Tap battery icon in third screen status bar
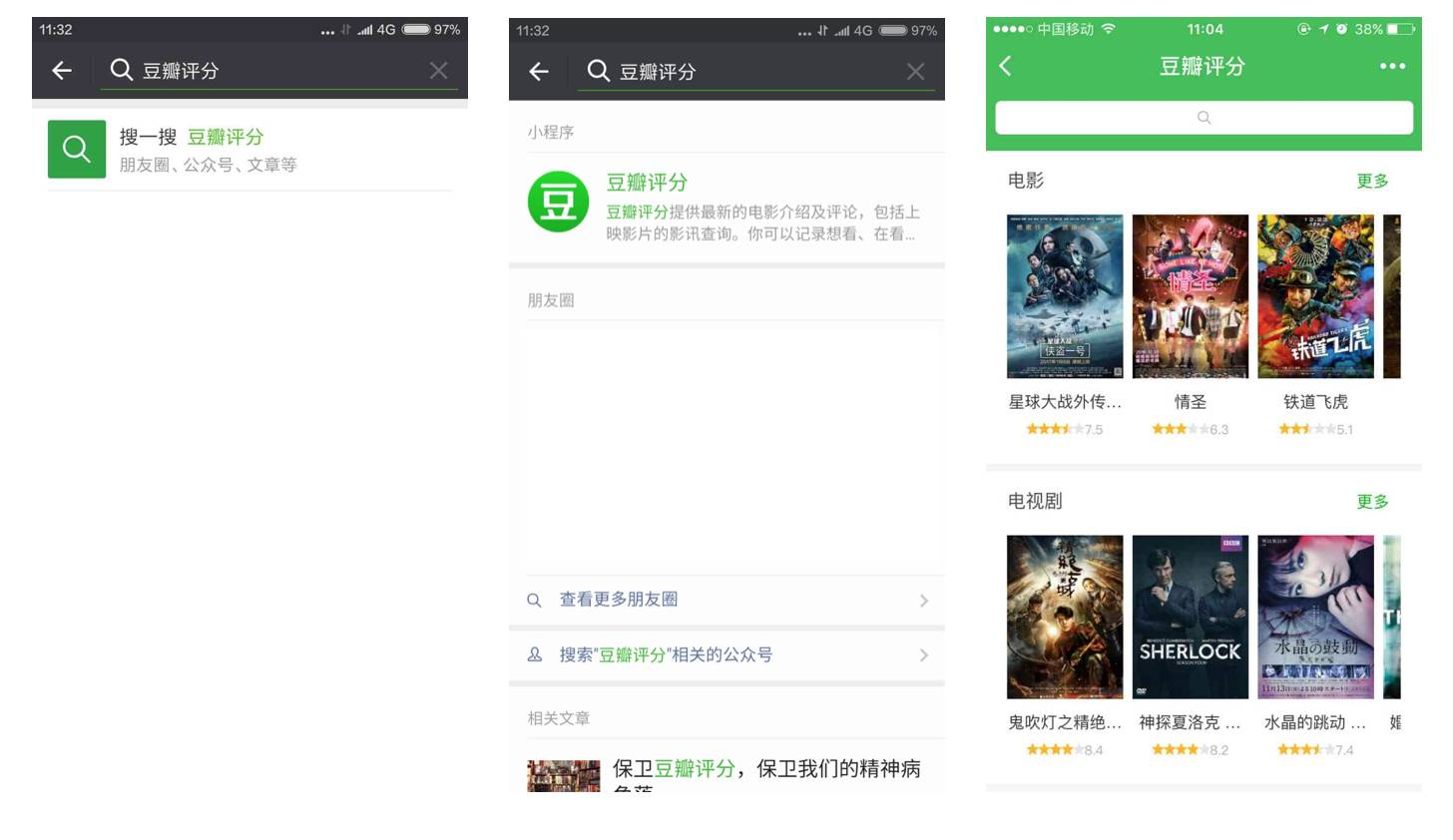Viewport: 1453px width, 840px height. (1401, 29)
